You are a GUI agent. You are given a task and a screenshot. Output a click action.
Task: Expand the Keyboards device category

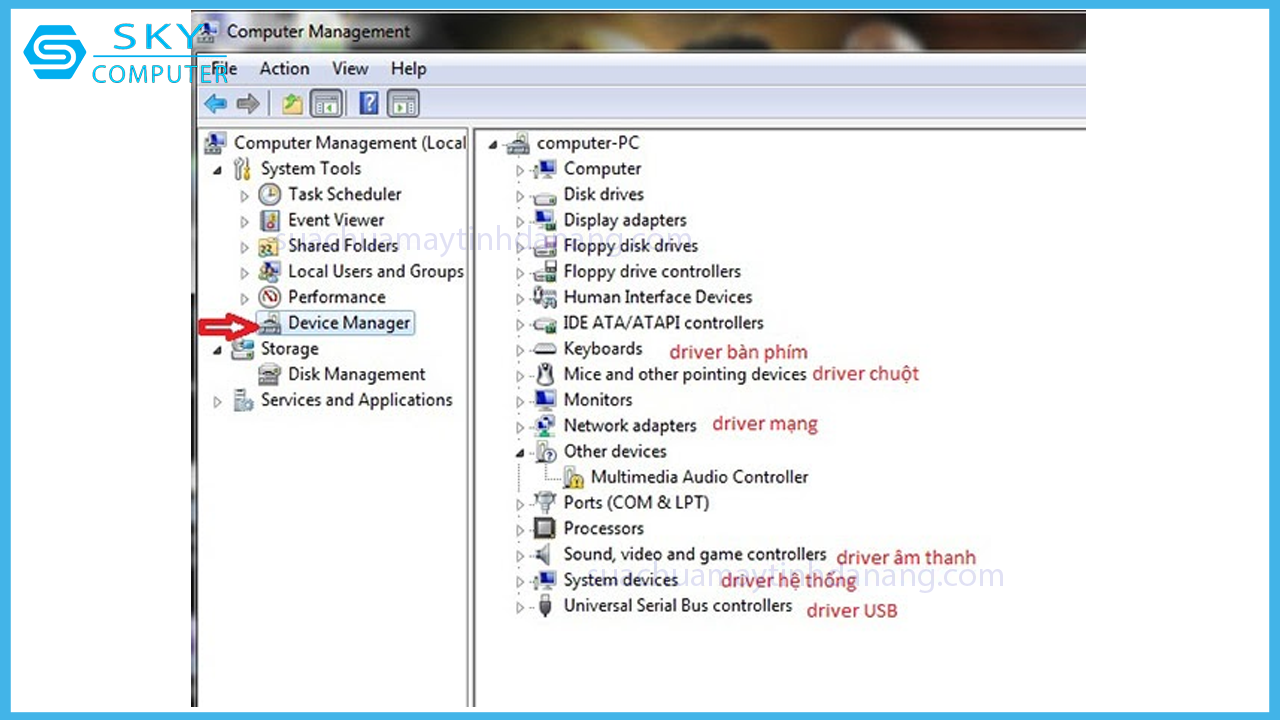pyautogui.click(x=520, y=351)
